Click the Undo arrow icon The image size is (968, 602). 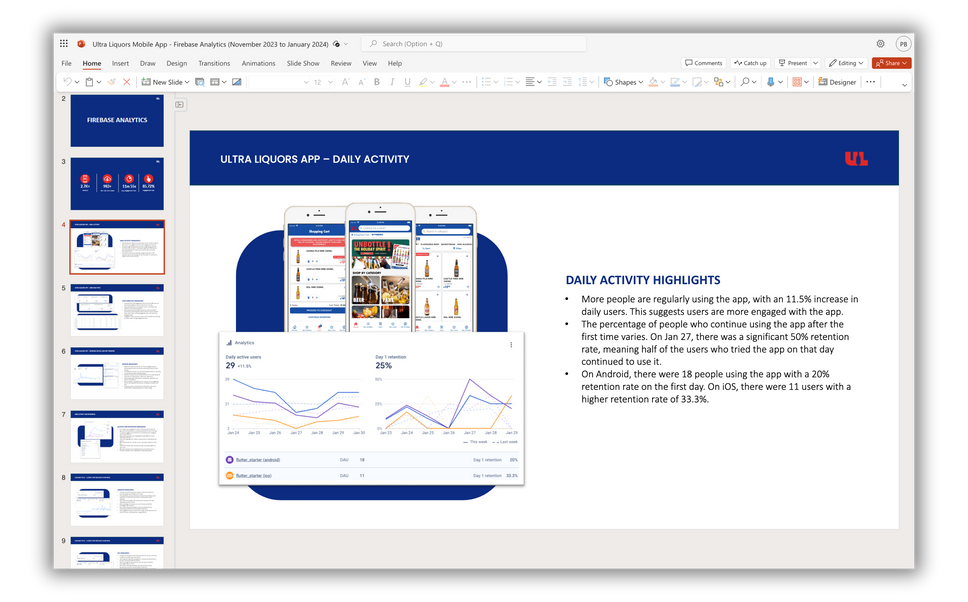(x=67, y=82)
